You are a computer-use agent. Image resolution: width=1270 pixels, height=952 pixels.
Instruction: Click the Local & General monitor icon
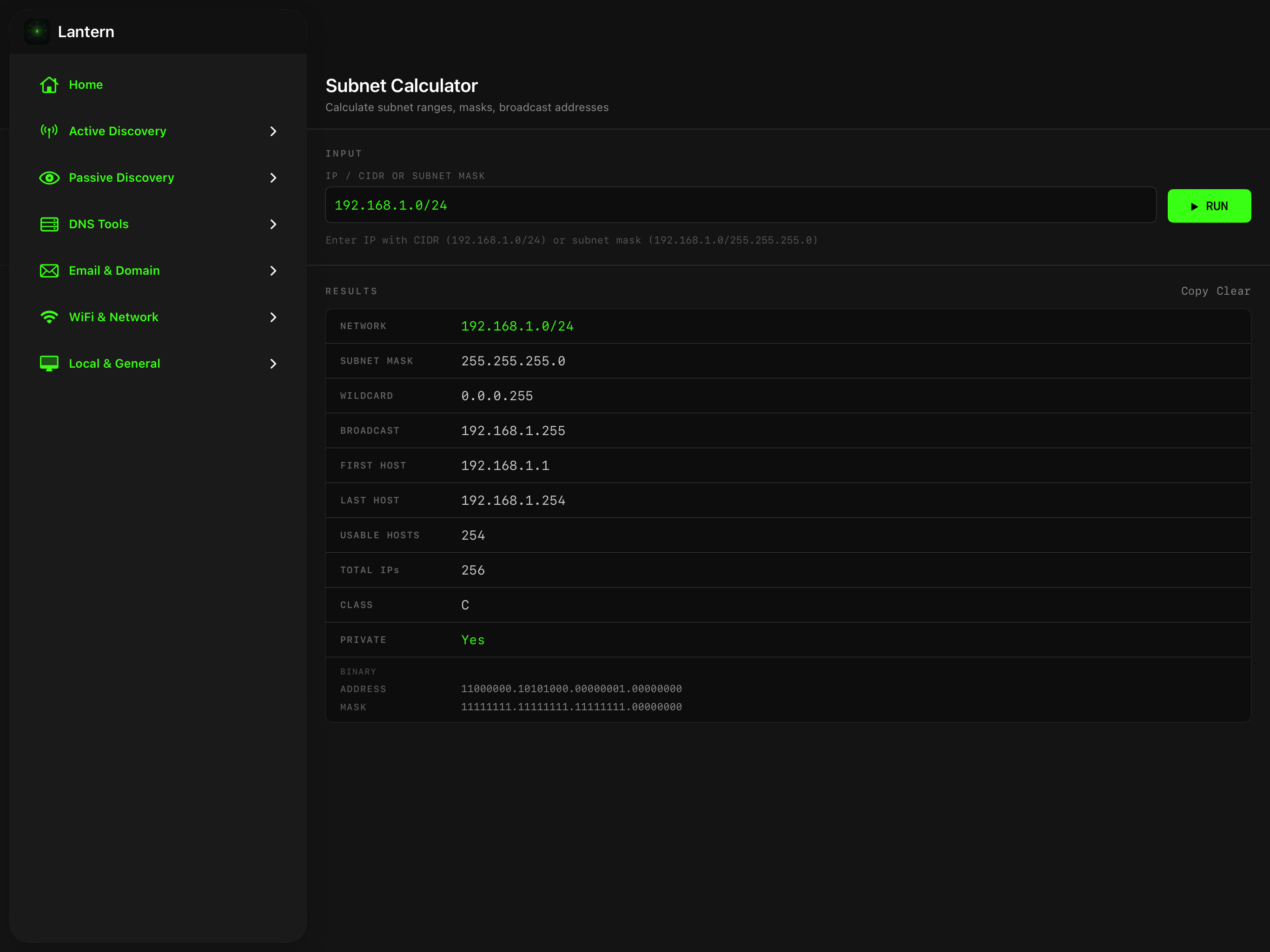coord(49,363)
